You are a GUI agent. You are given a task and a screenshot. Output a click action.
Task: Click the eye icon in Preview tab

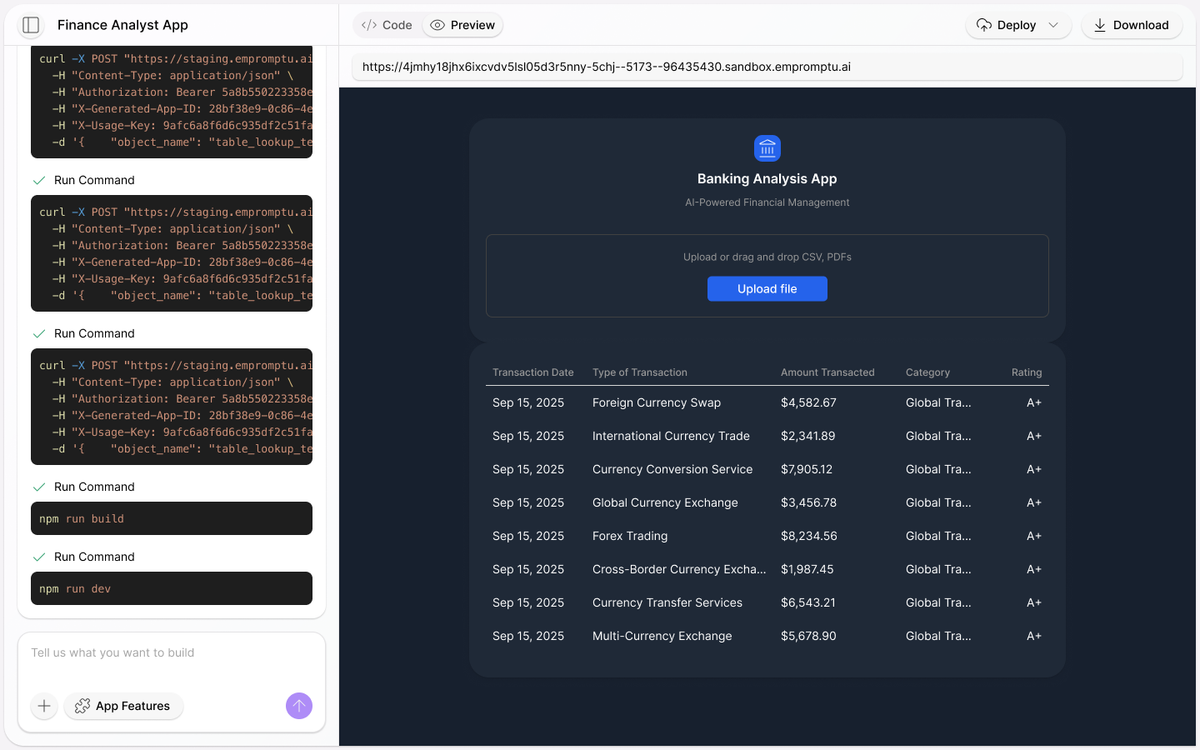[x=437, y=25]
